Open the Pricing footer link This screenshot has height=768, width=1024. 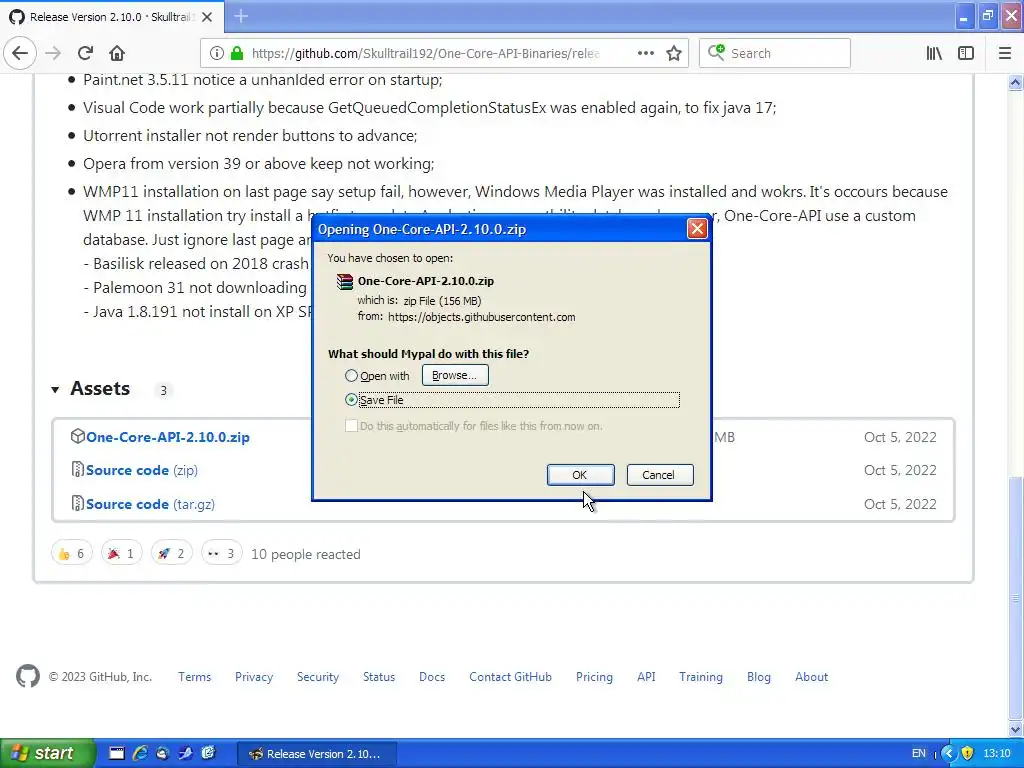coord(594,677)
